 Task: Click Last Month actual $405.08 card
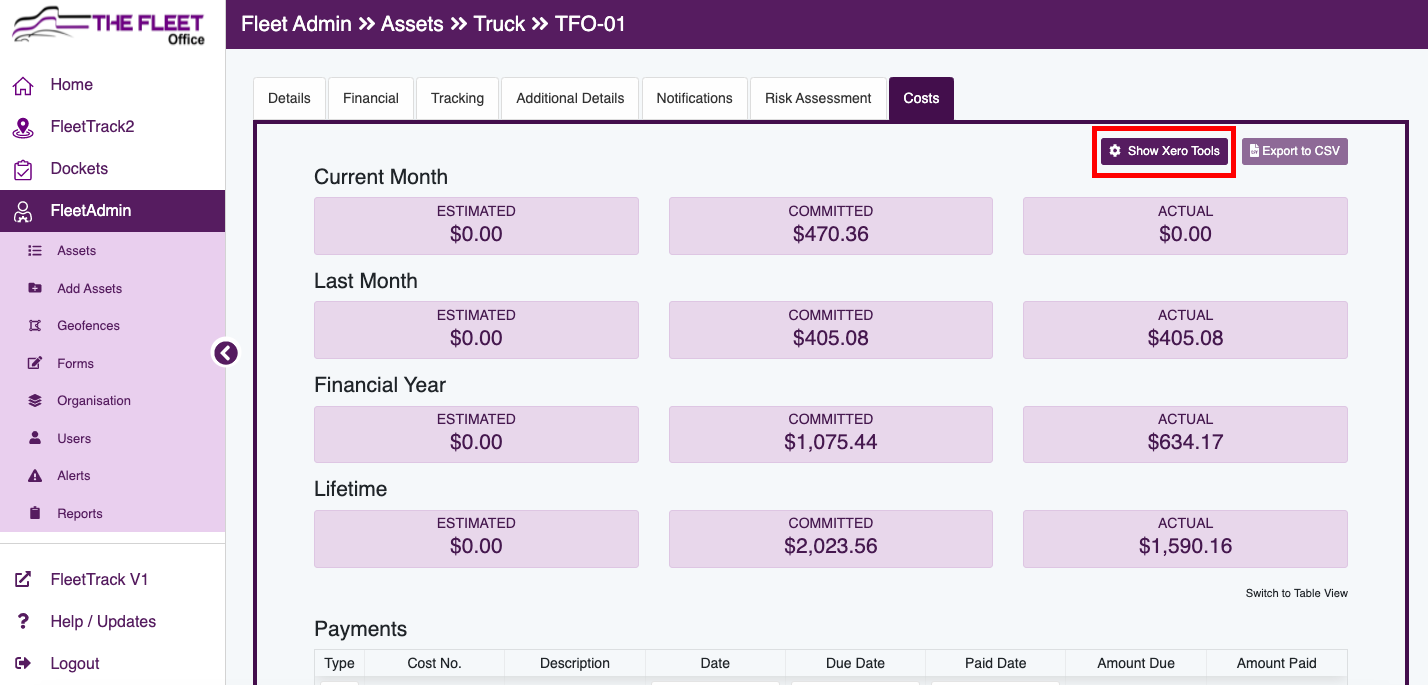1185,330
